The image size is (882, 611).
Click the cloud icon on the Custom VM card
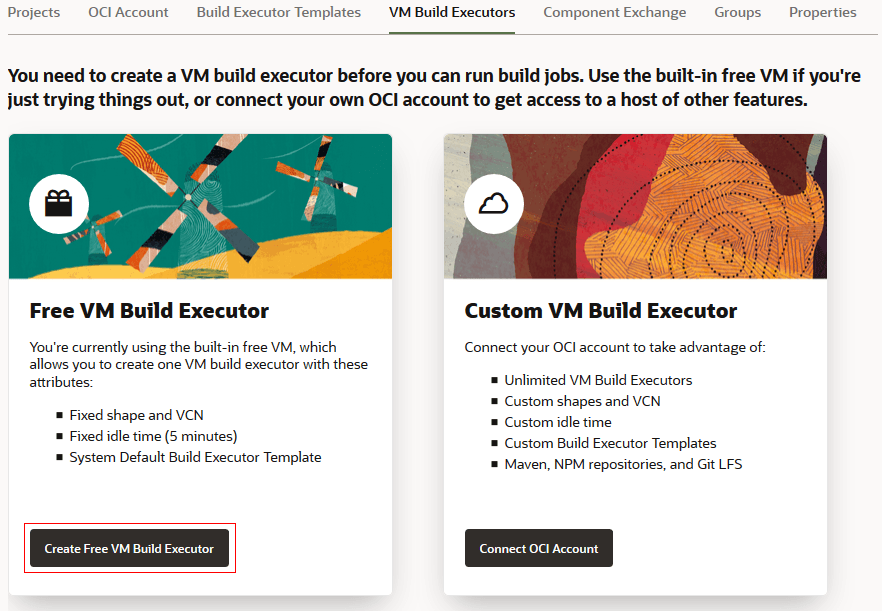click(494, 204)
